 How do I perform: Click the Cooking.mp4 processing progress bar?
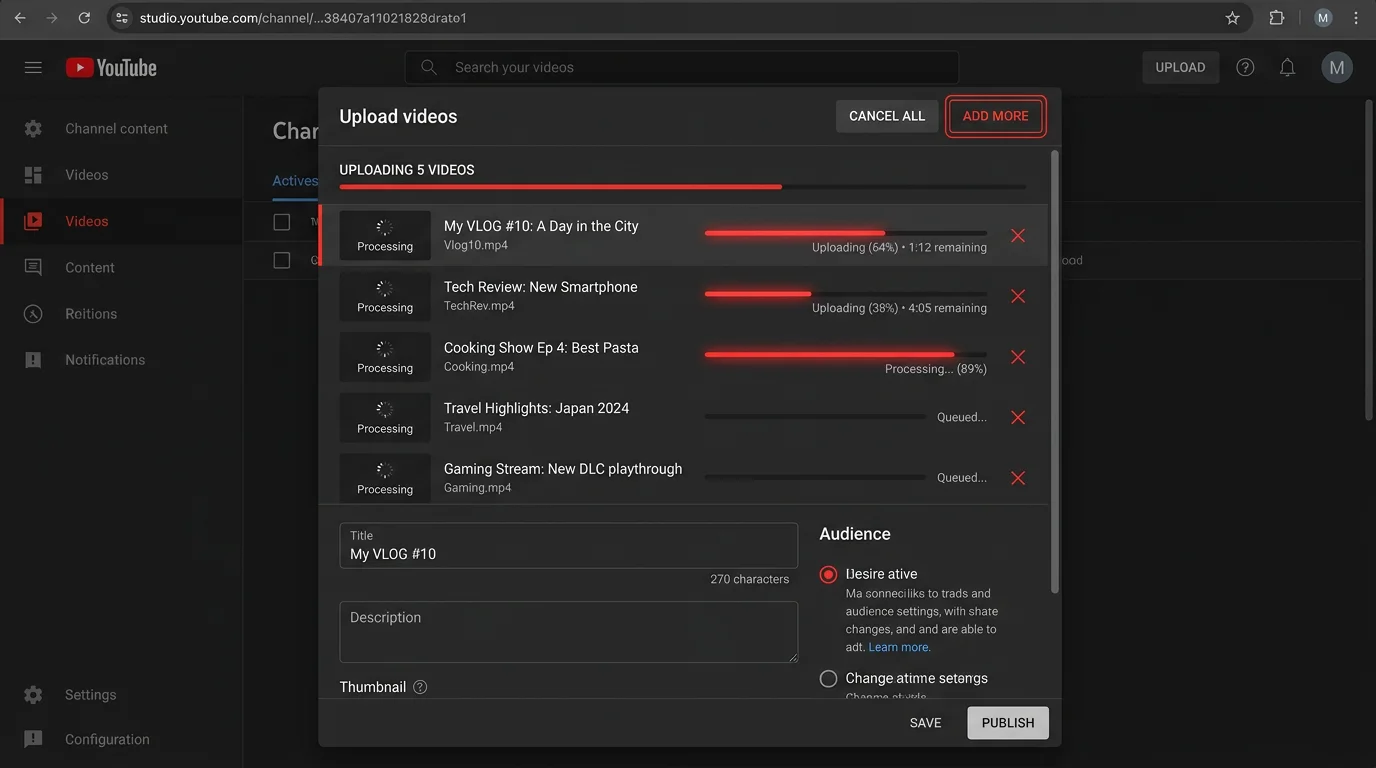846,354
